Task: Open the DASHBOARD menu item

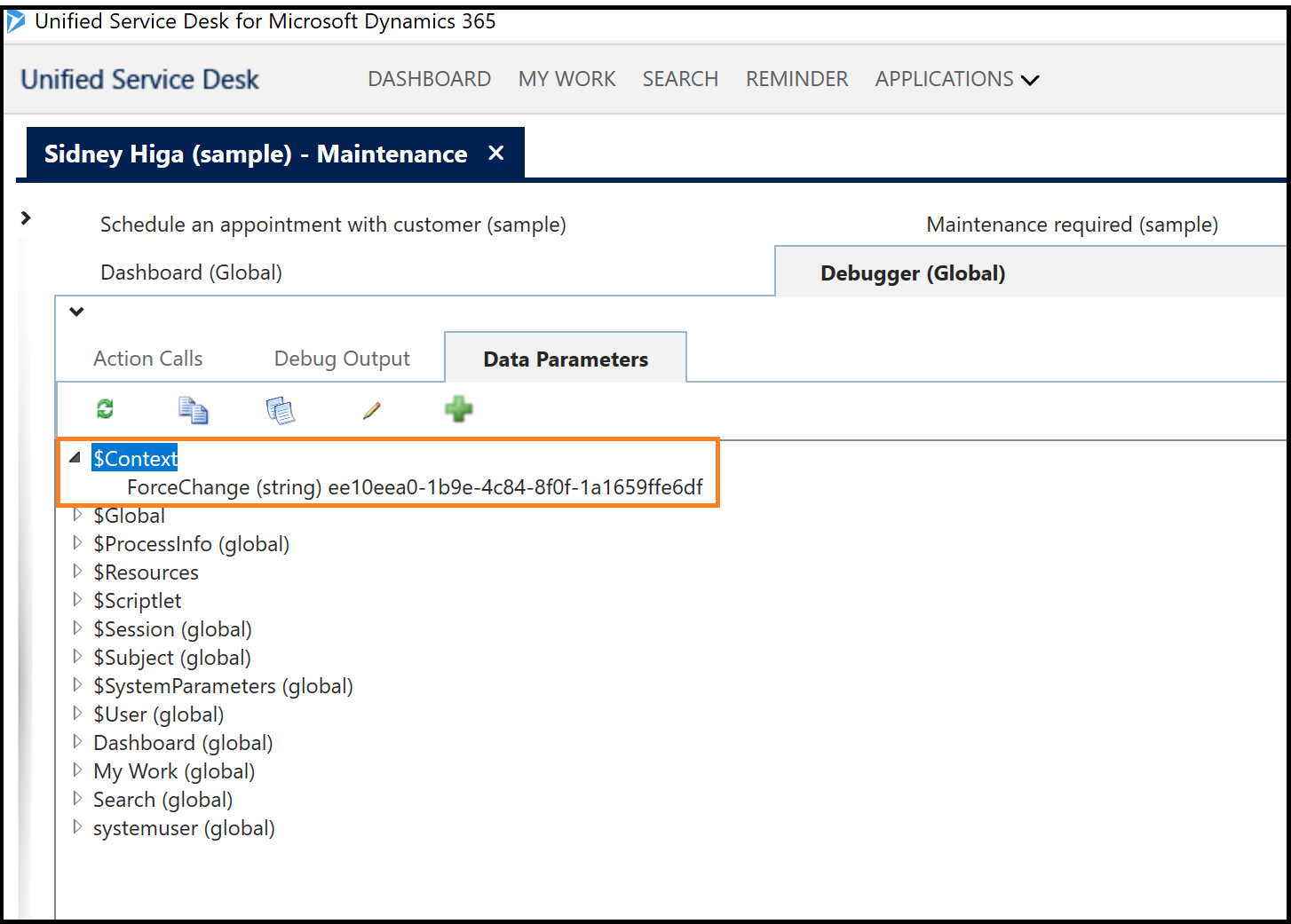Action: coord(430,79)
